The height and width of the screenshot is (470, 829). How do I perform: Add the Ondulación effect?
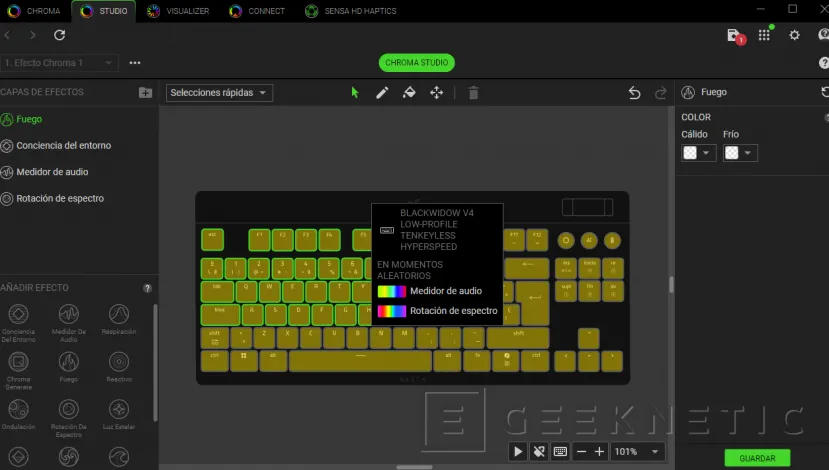(19, 414)
